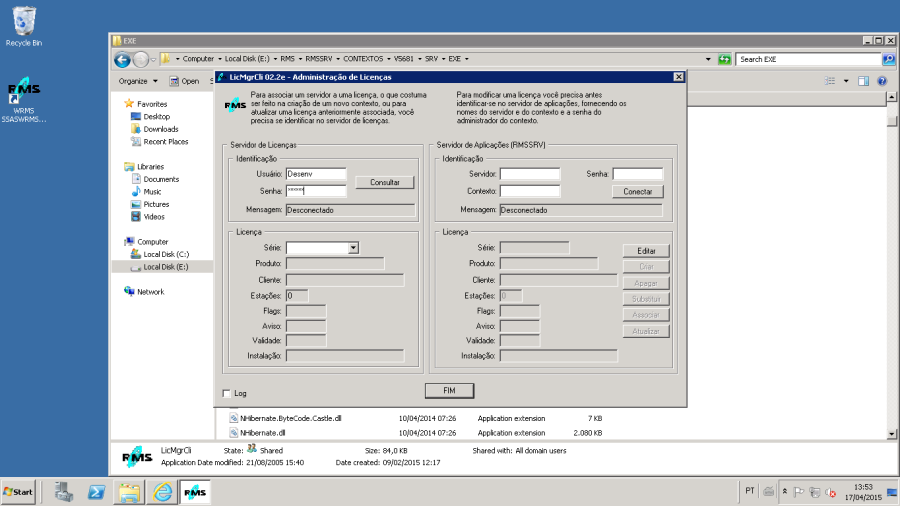900x506 pixels.
Task: Click Computer in the address breadcrumb
Action: (198, 59)
